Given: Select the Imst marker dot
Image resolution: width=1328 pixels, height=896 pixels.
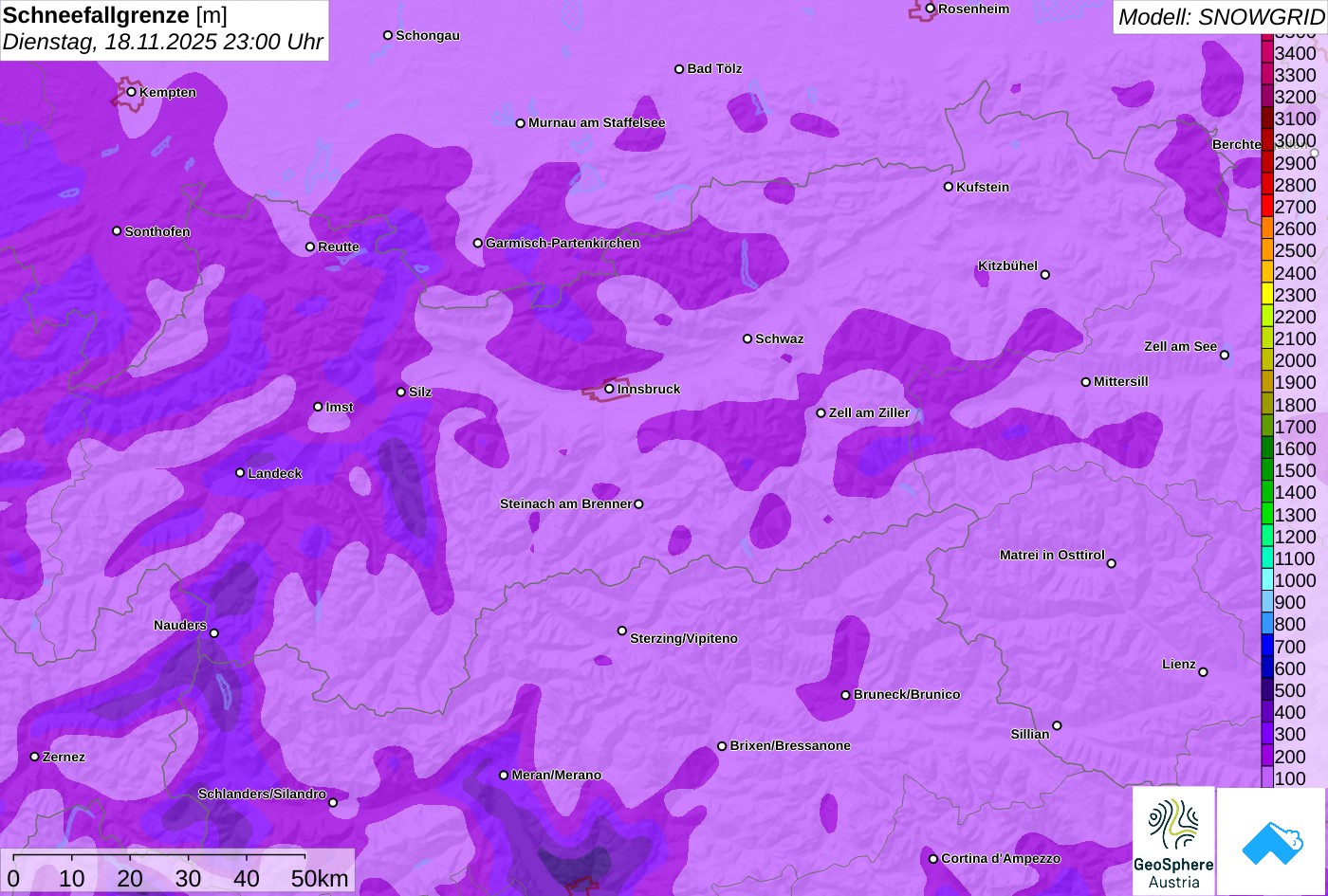Looking at the screenshot, I should pyautogui.click(x=318, y=407).
